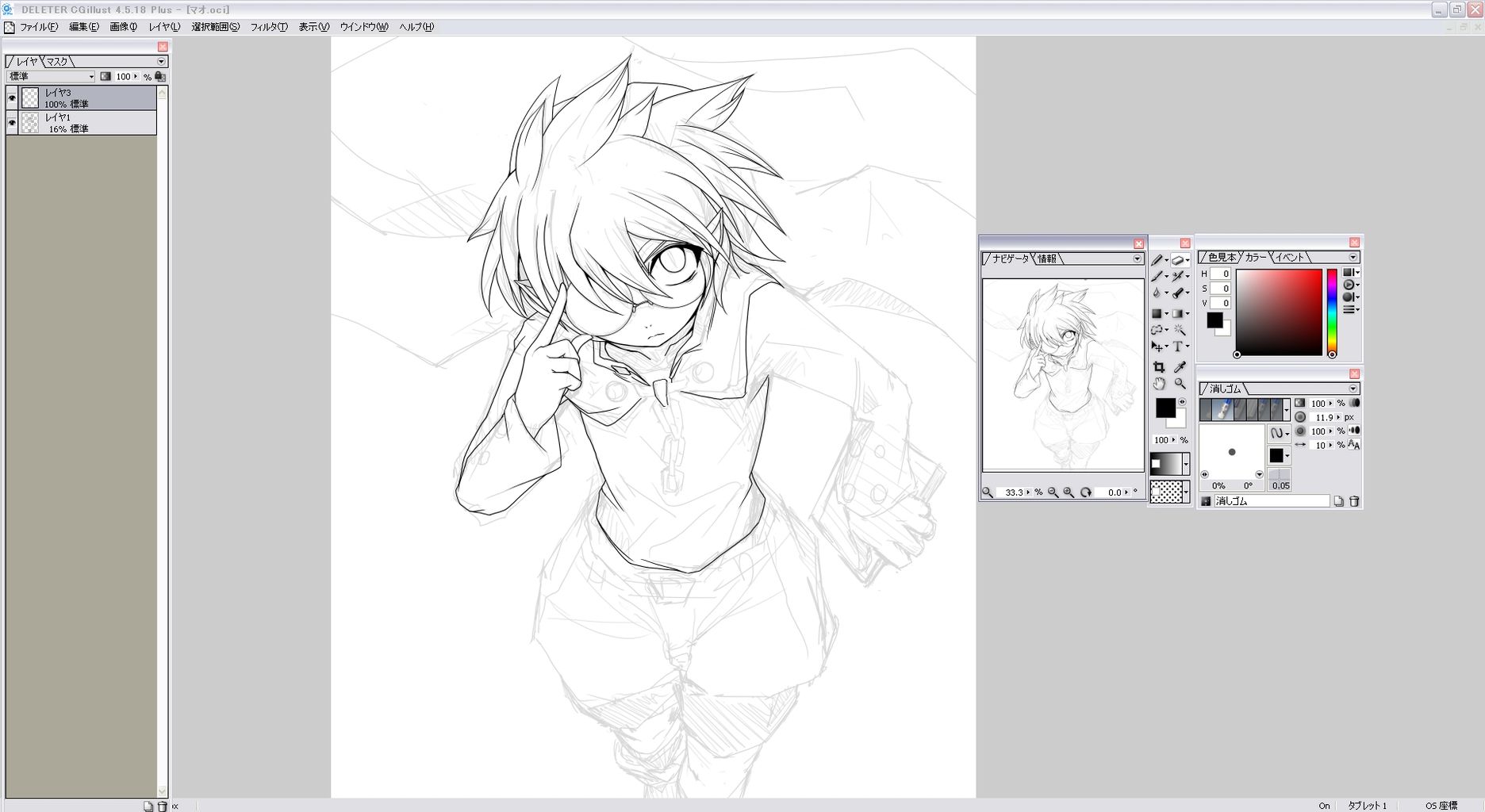Swap foreground and background colors in the toolbox
Screen dimensions: 1485x812
click(1182, 402)
